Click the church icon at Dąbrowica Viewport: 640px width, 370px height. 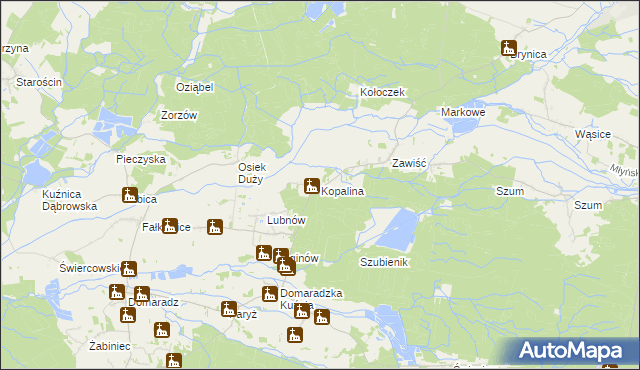coord(130,195)
